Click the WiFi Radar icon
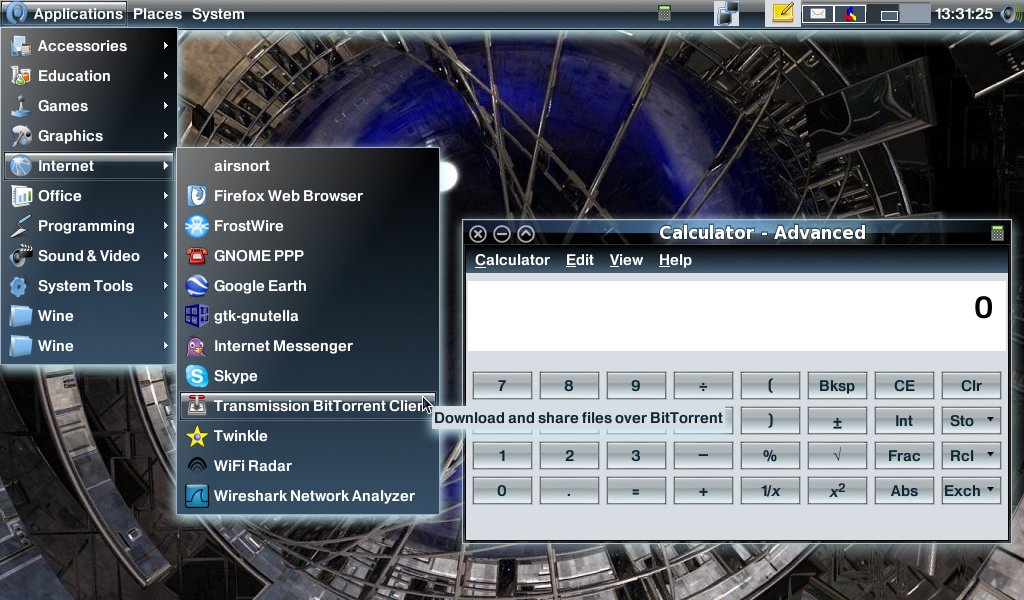1024x600 pixels. (x=197, y=465)
